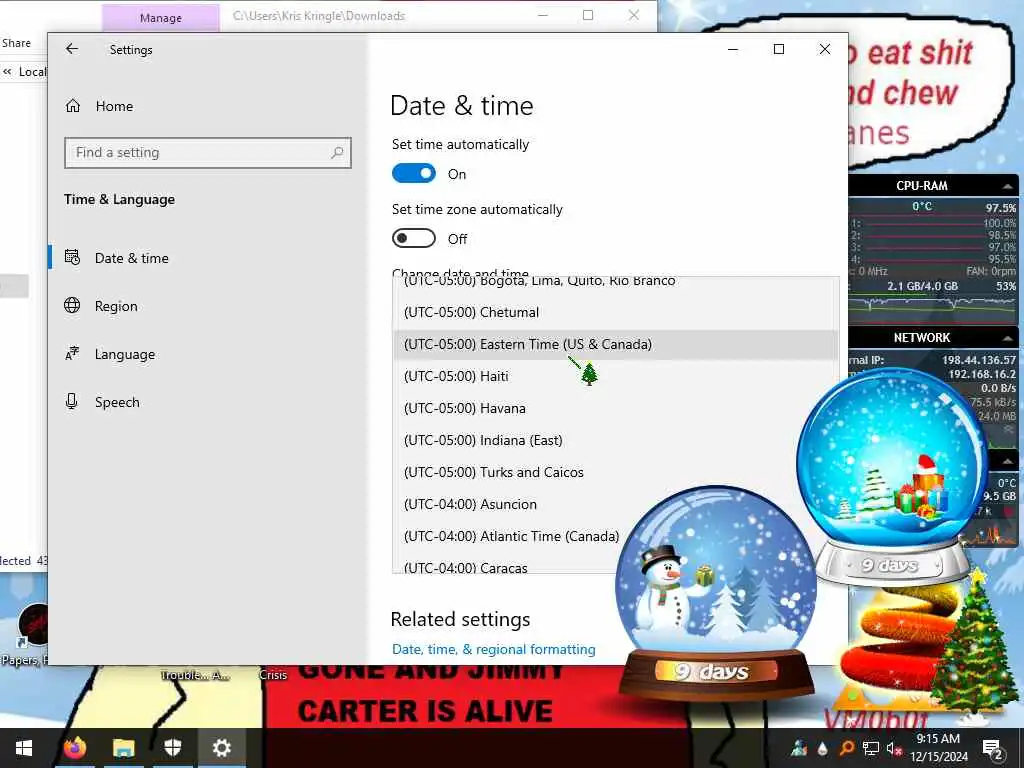Collapse the CPU-RAM gadget panel

tap(1008, 186)
